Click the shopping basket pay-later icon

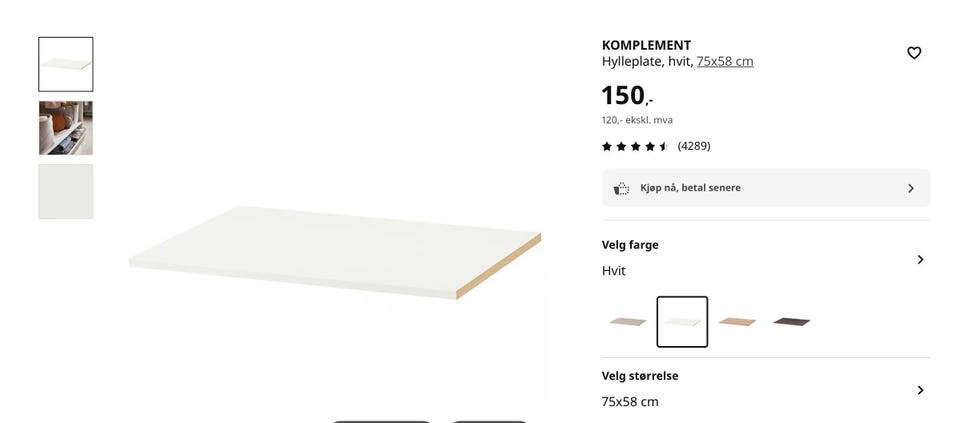click(621, 189)
